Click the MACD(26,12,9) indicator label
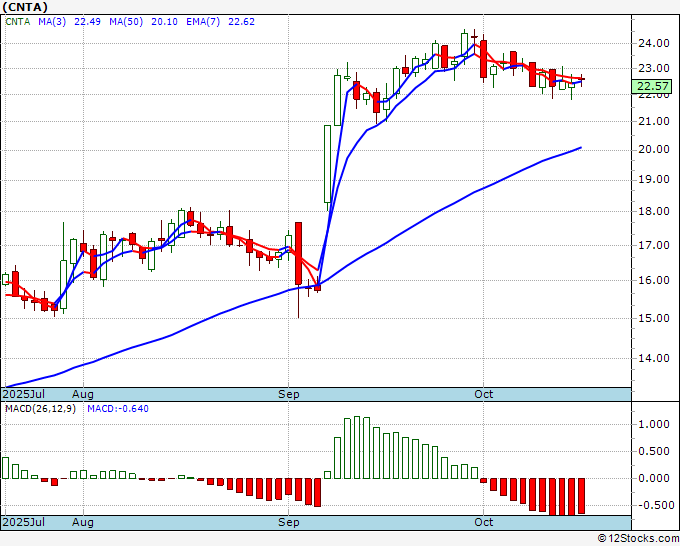Image resolution: width=680 pixels, height=546 pixels. pos(40,409)
